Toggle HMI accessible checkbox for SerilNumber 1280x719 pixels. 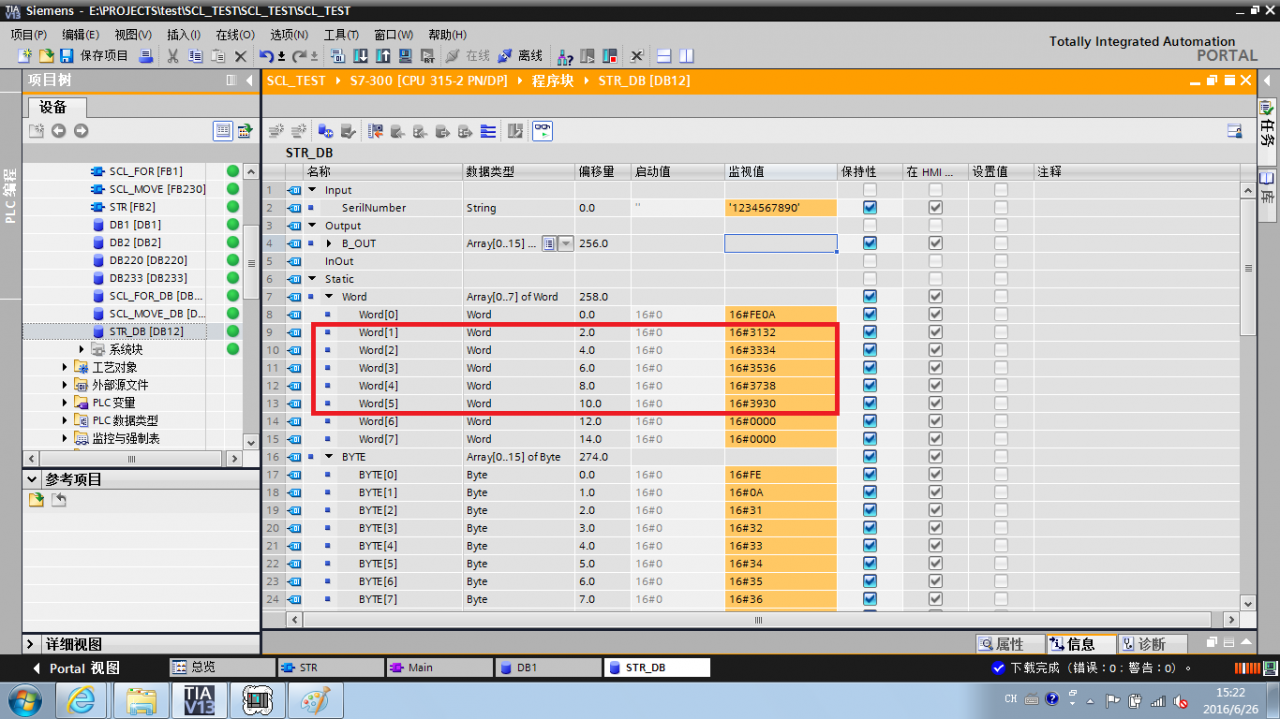(x=935, y=208)
